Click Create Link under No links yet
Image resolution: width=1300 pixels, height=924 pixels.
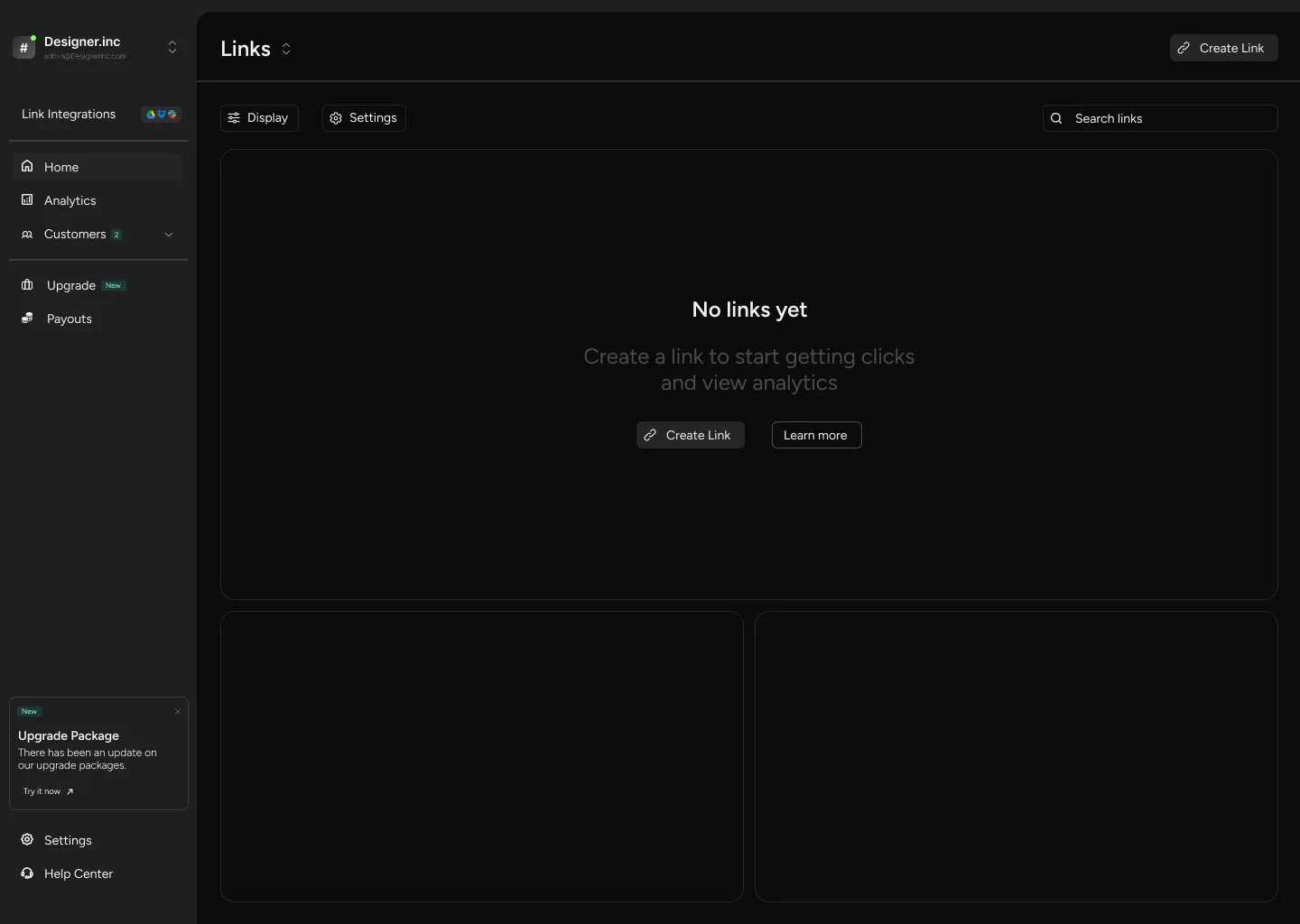coord(691,435)
